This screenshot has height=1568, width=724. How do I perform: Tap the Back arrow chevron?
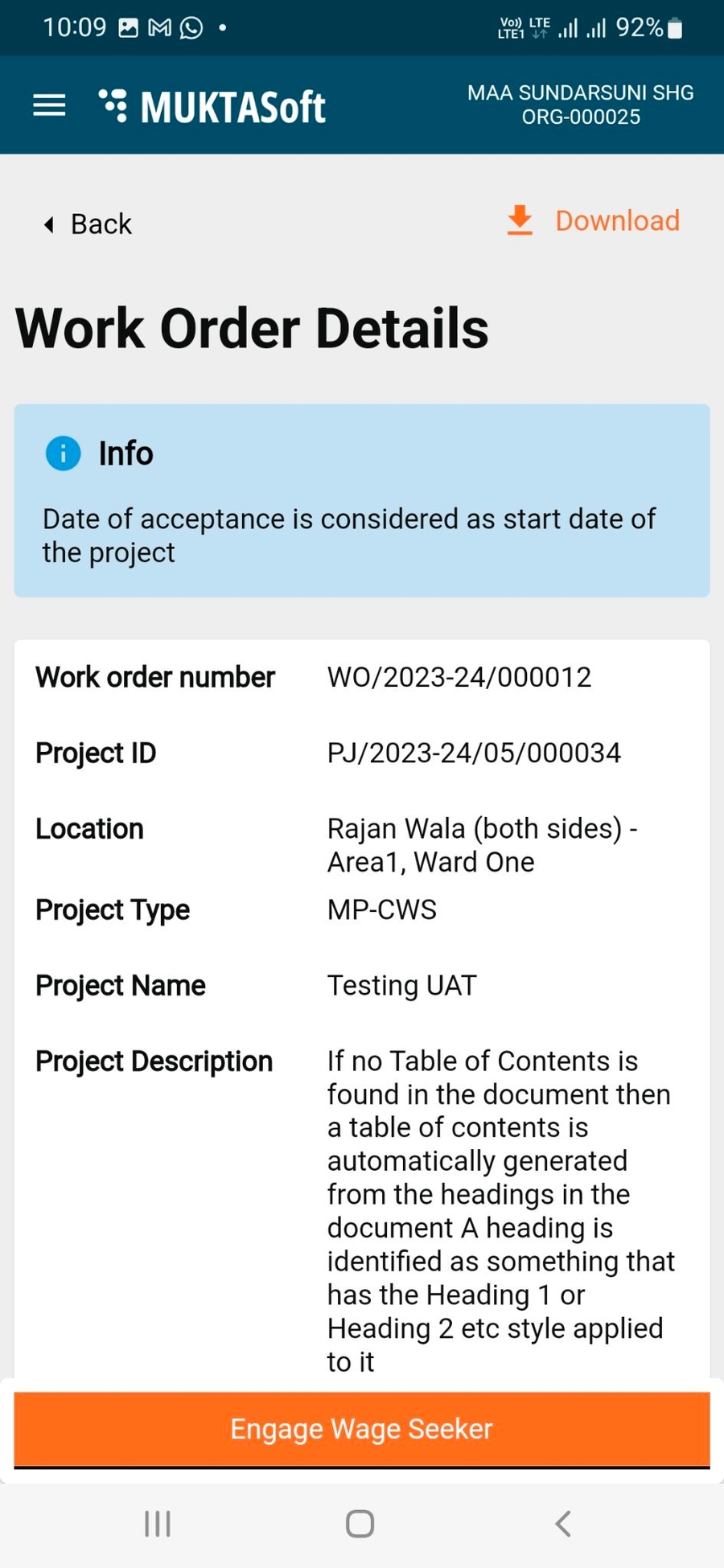49,224
